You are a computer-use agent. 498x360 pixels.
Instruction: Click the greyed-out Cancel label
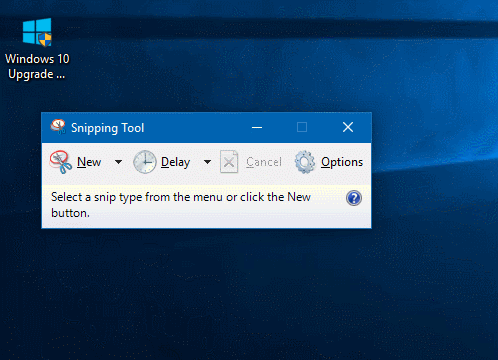click(264, 162)
